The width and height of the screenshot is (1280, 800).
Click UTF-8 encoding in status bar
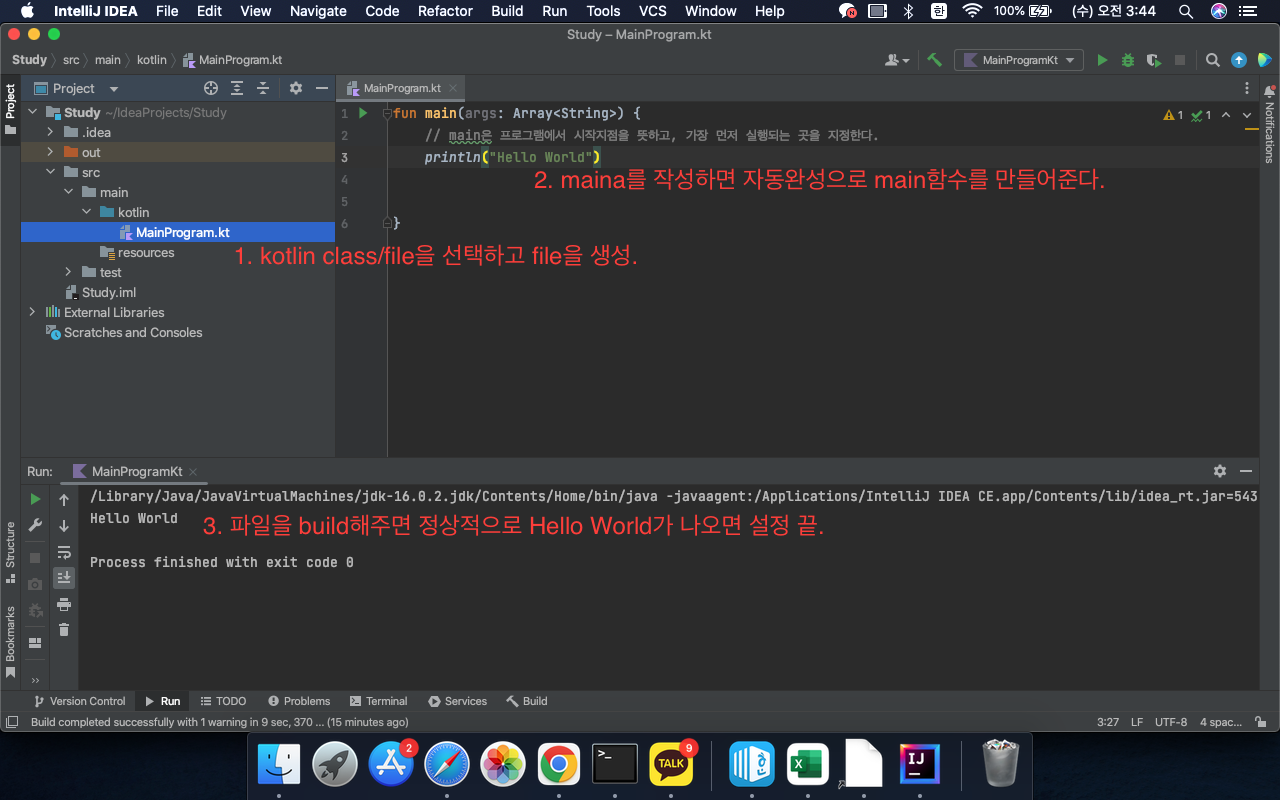pos(1171,722)
